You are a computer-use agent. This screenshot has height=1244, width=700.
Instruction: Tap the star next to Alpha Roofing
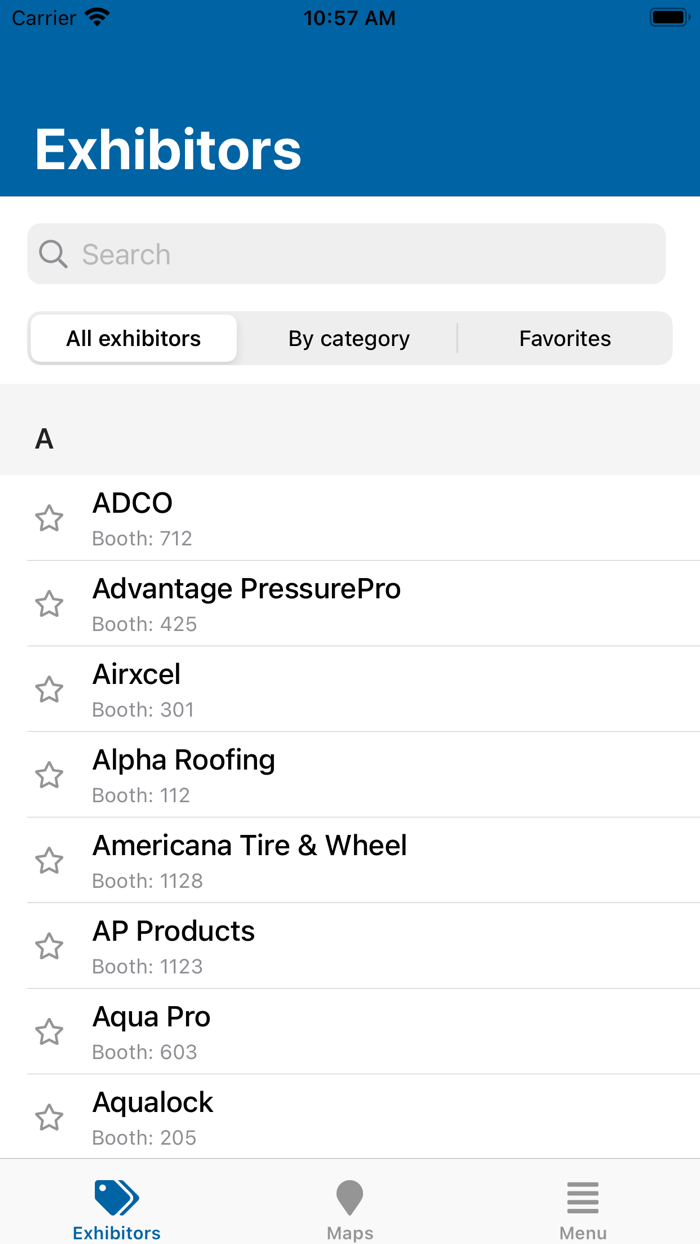pyautogui.click(x=49, y=775)
